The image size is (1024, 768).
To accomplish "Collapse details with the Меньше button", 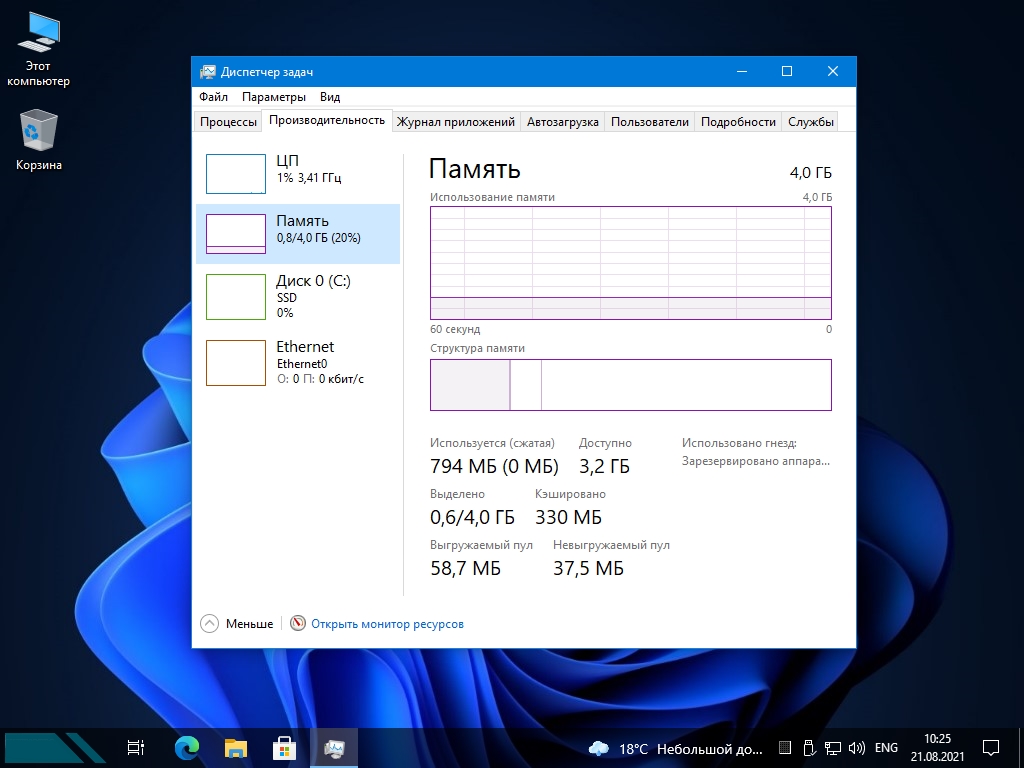I will point(236,624).
